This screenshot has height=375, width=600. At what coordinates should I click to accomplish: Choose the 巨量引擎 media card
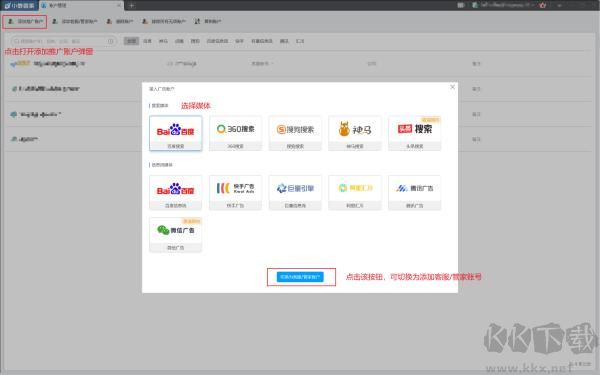point(295,192)
